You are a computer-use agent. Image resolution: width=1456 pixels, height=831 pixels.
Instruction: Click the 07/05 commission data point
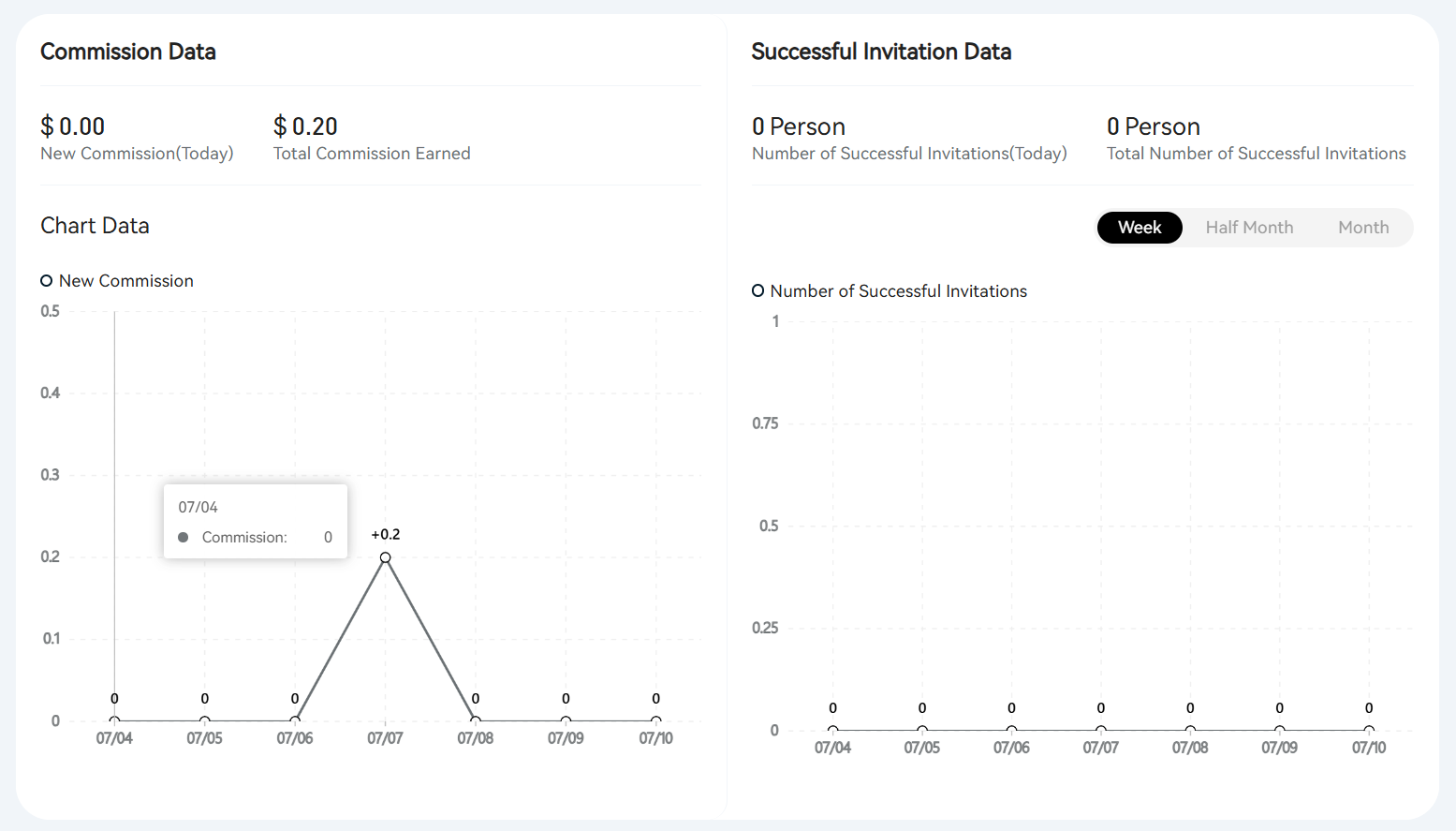[x=205, y=720]
